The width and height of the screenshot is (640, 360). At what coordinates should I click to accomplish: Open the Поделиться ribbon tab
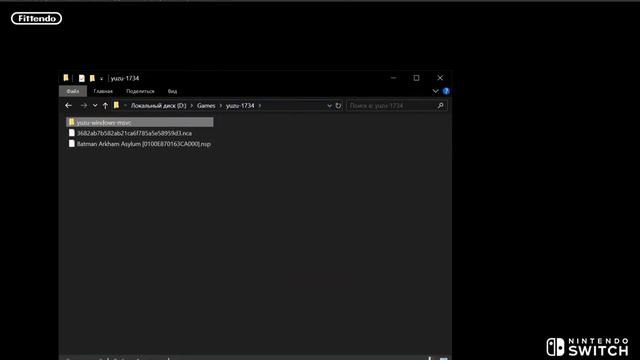coord(140,91)
